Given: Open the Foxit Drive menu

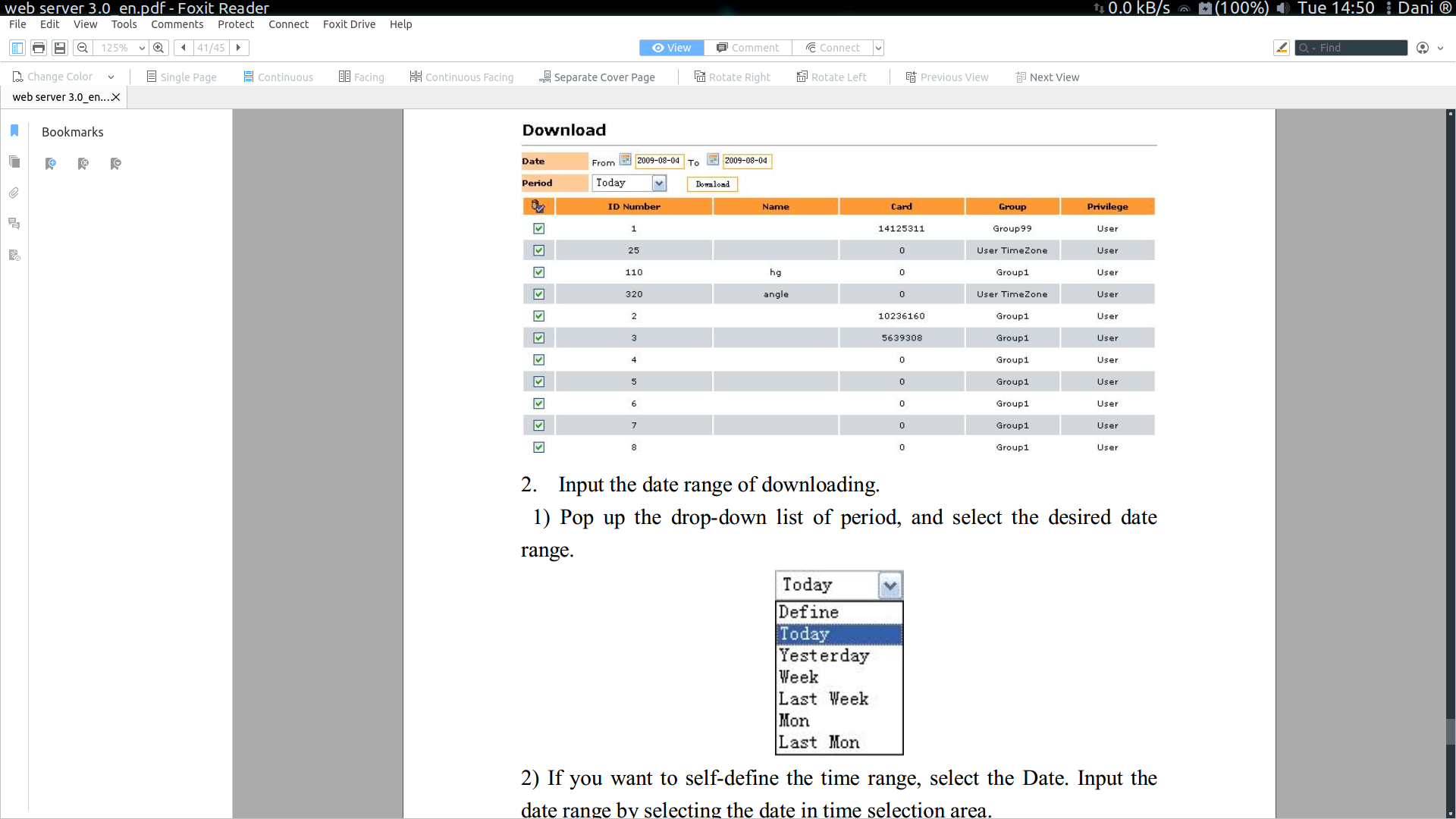Looking at the screenshot, I should 349,24.
